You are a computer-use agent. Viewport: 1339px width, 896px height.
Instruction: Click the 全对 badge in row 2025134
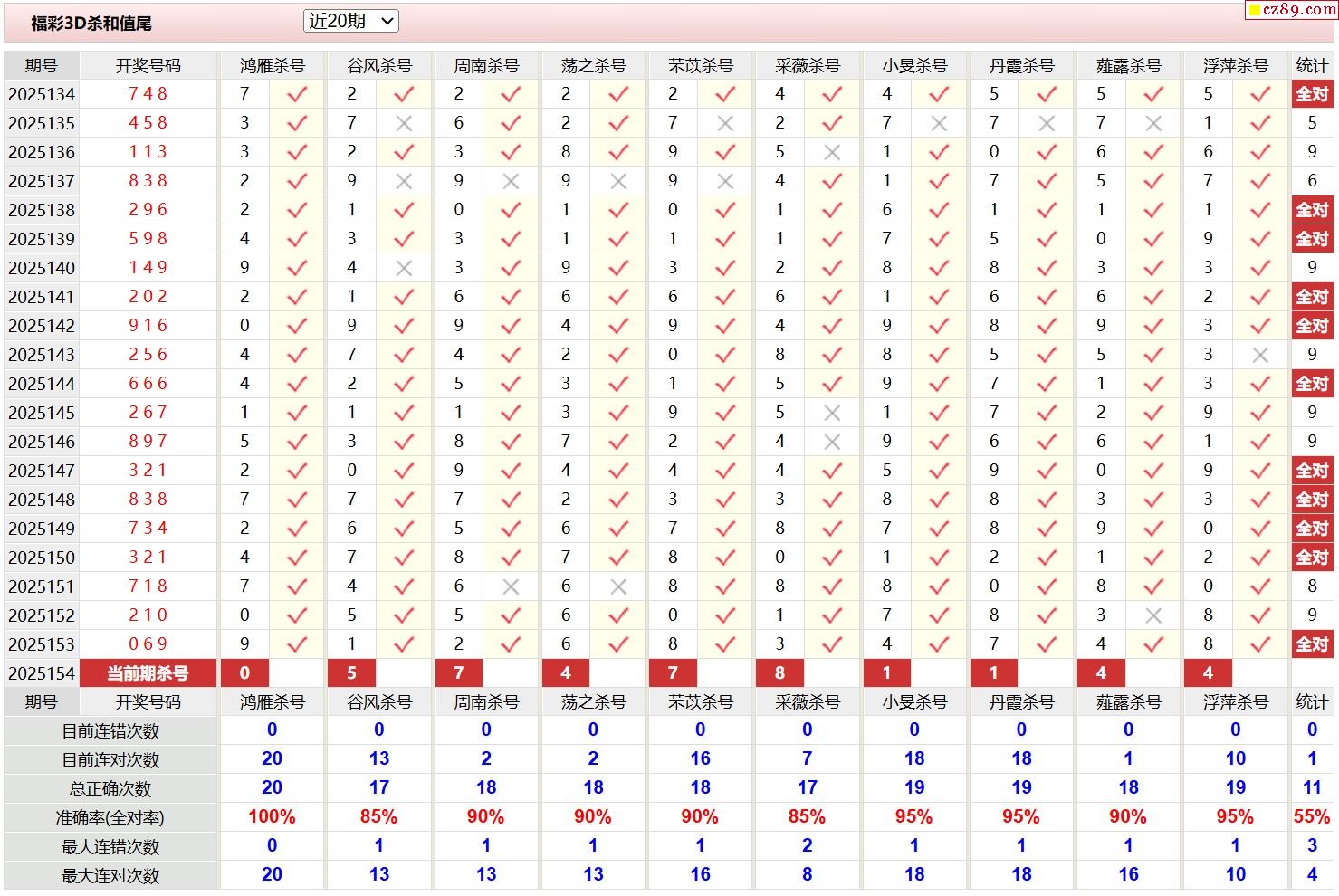(1312, 94)
